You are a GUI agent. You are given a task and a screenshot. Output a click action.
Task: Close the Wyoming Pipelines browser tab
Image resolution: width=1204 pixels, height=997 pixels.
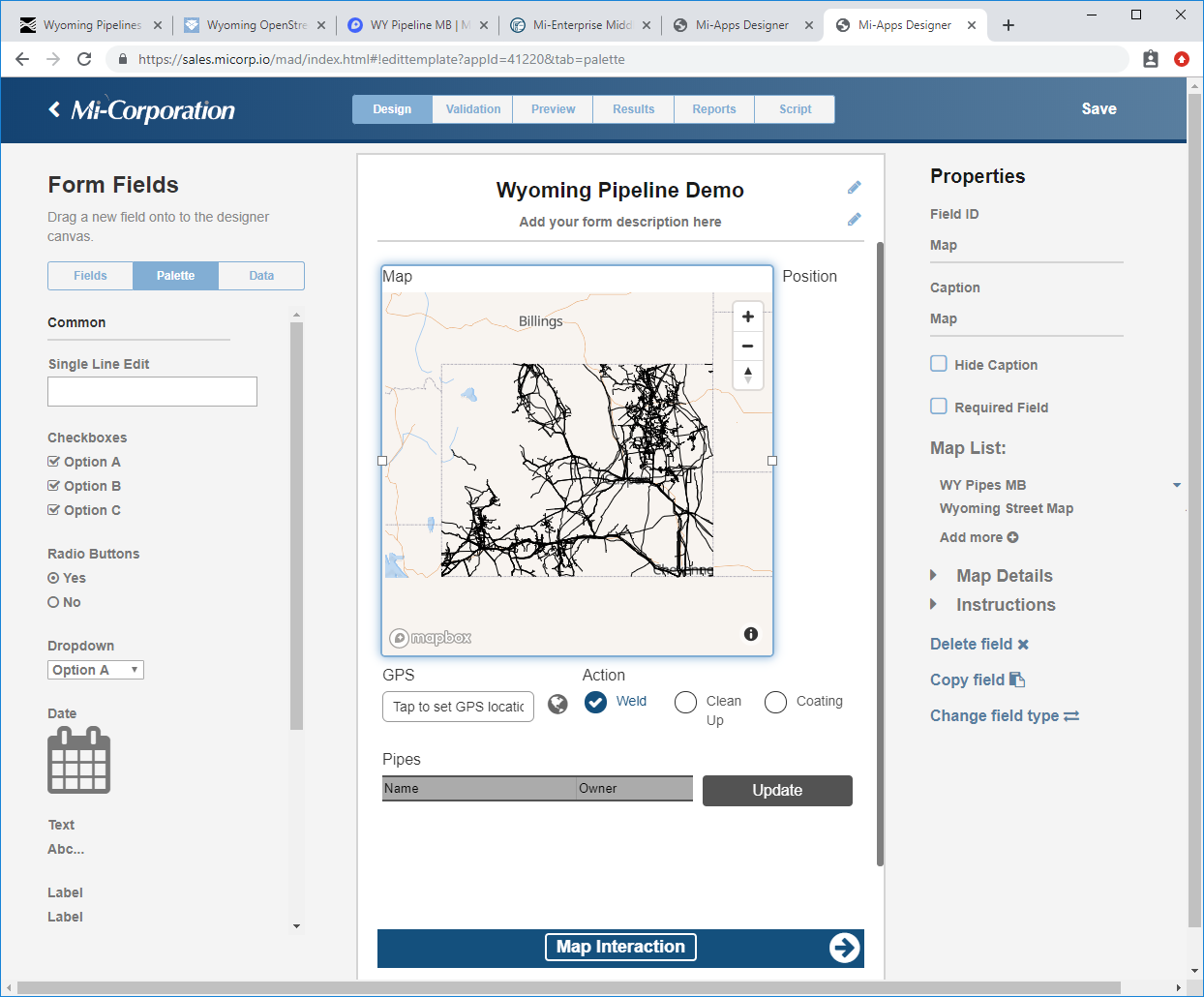click(158, 25)
